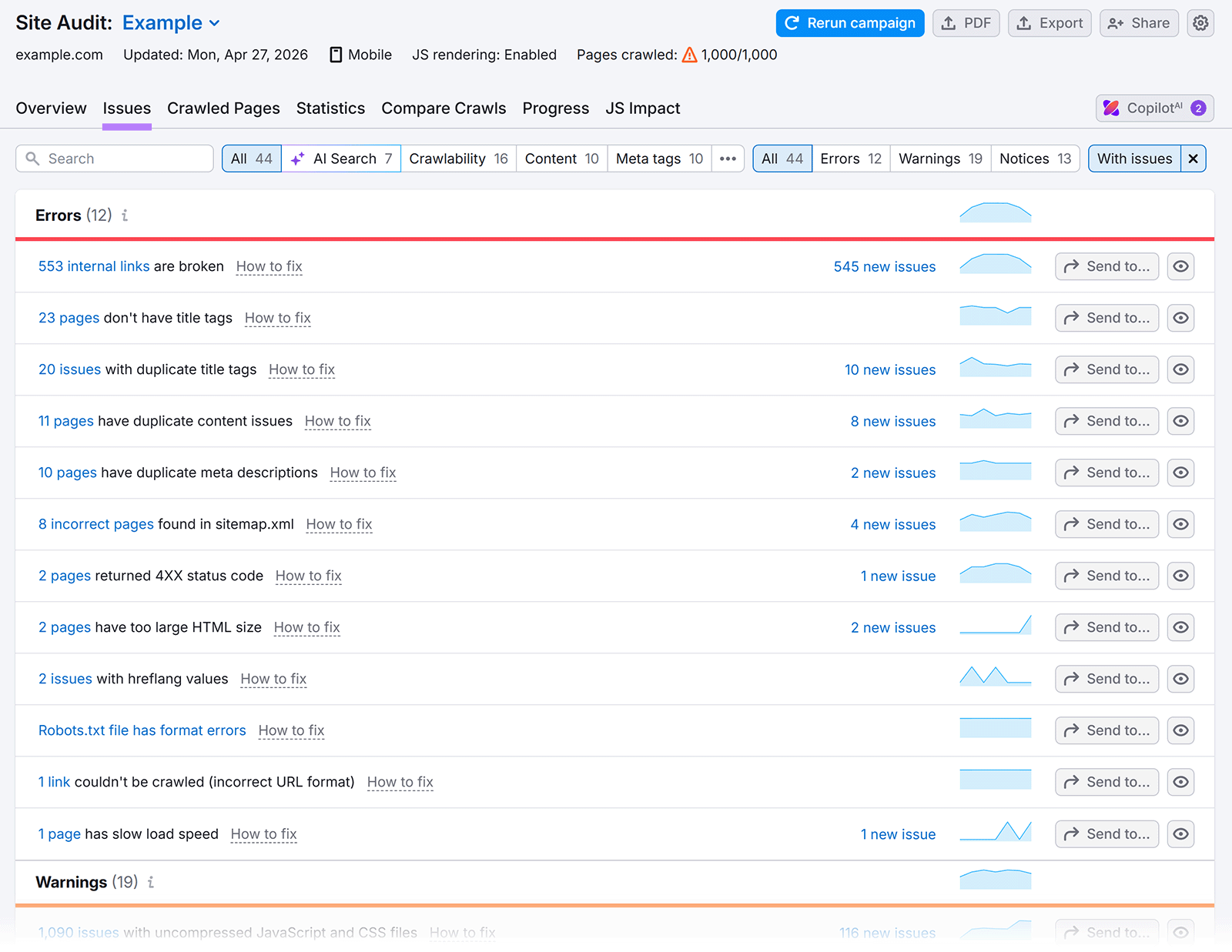This screenshot has width=1232, height=952.
Task: Open Send to for duplicate meta descriptions
Action: 1106,473
